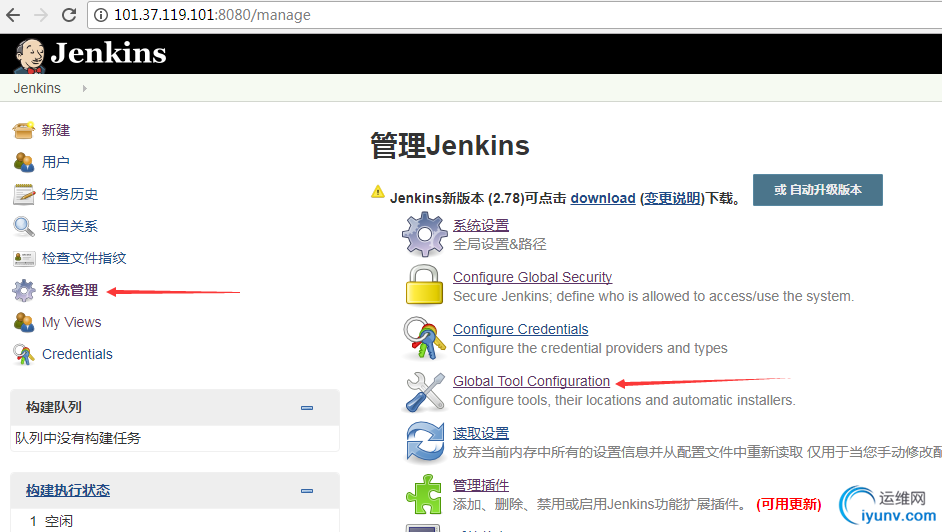942x532 pixels.
Task: Open Configure Global Security link
Action: tap(532, 277)
